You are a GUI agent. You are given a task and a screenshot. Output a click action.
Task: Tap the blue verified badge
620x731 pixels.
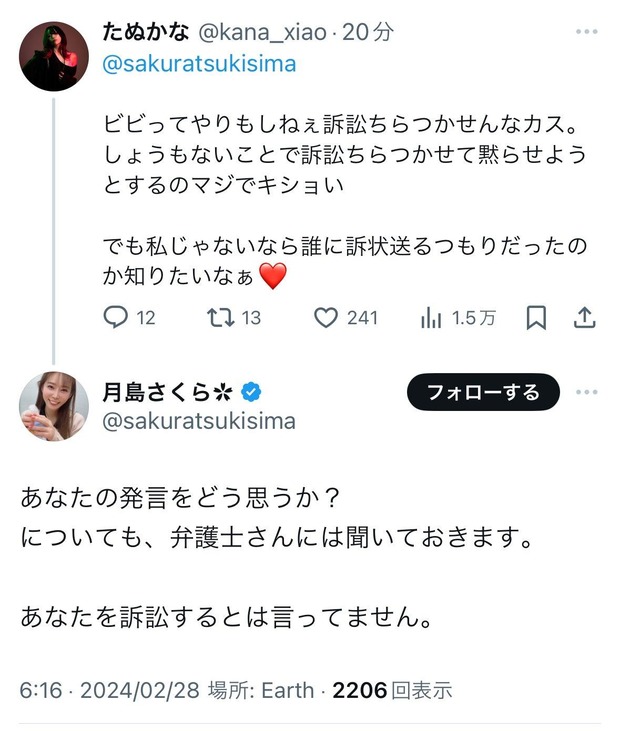click(x=254, y=391)
